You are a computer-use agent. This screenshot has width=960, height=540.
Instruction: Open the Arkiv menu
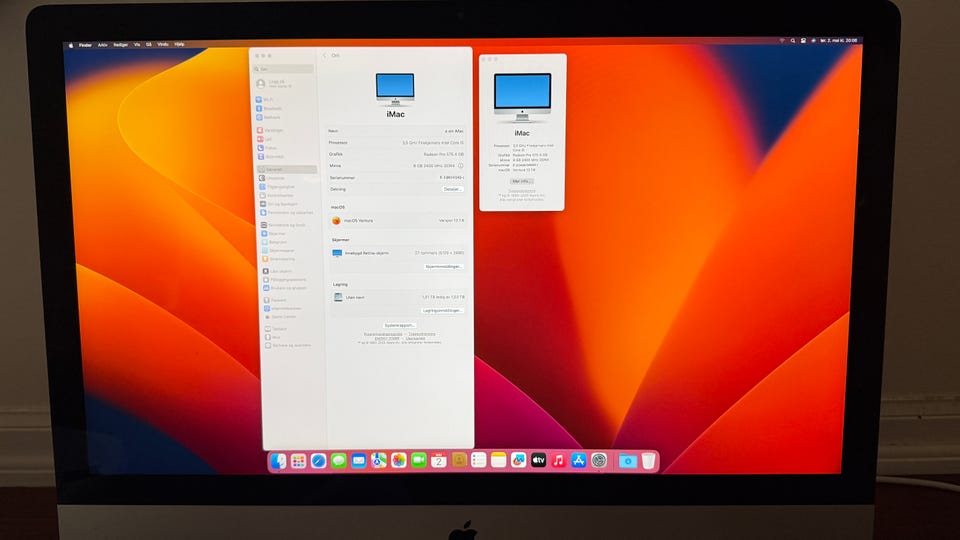102,45
